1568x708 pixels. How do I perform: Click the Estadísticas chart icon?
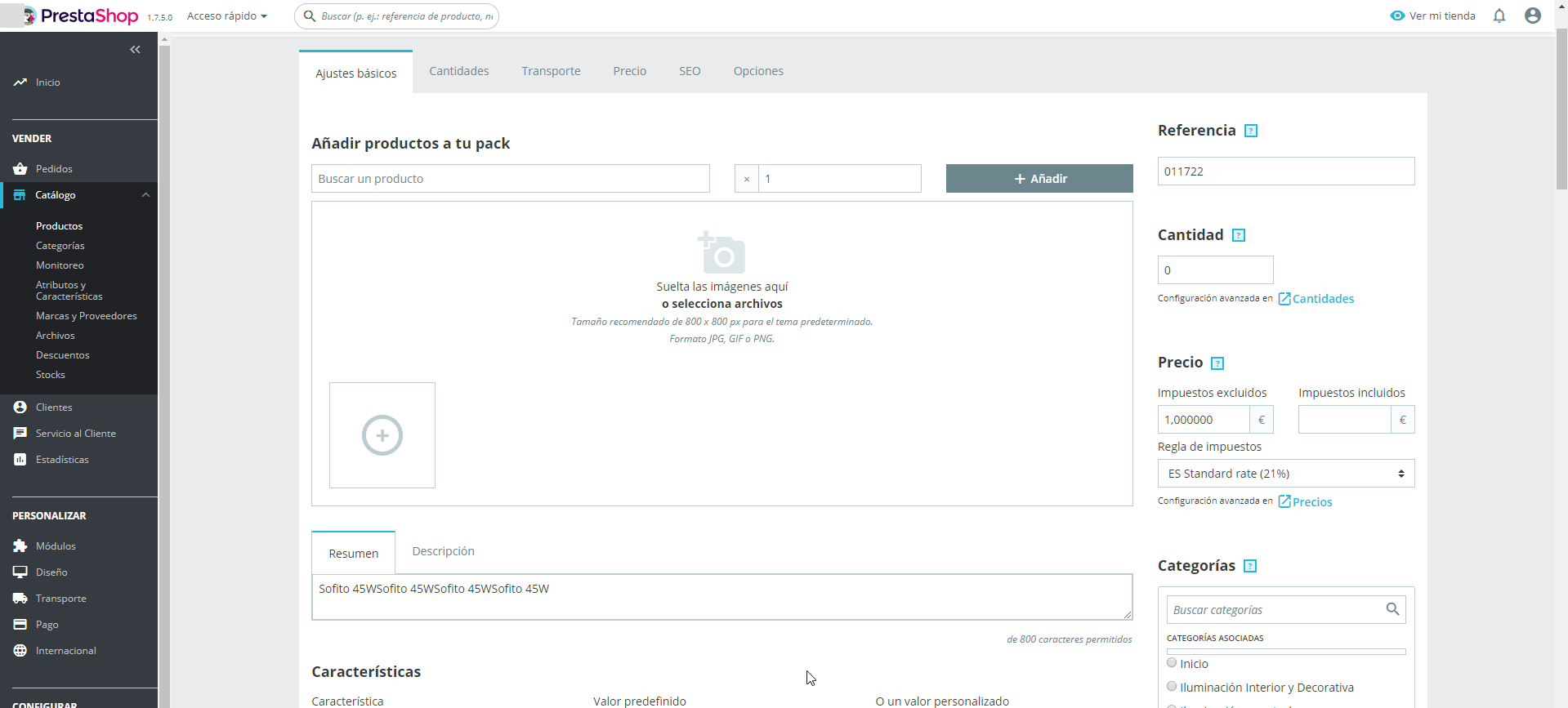20,460
